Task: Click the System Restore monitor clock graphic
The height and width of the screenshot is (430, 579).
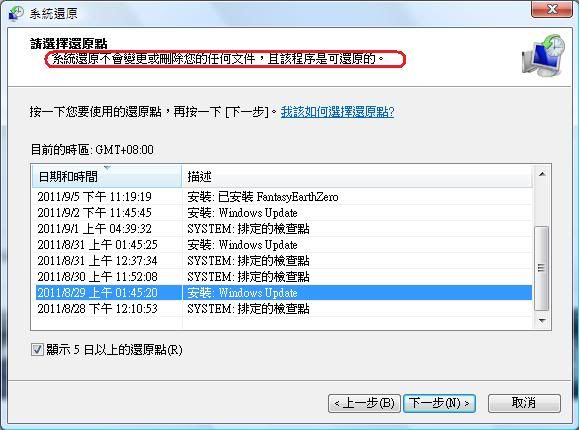Action: point(544,56)
